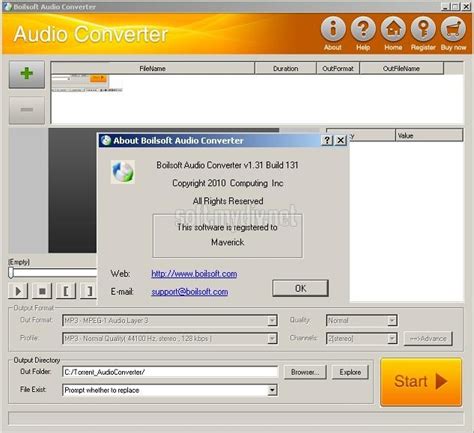The image size is (474, 433).
Task: Click 'Boilsoft Audio Converter v1.31 Build 131' text
Action: pyautogui.click(x=228, y=165)
